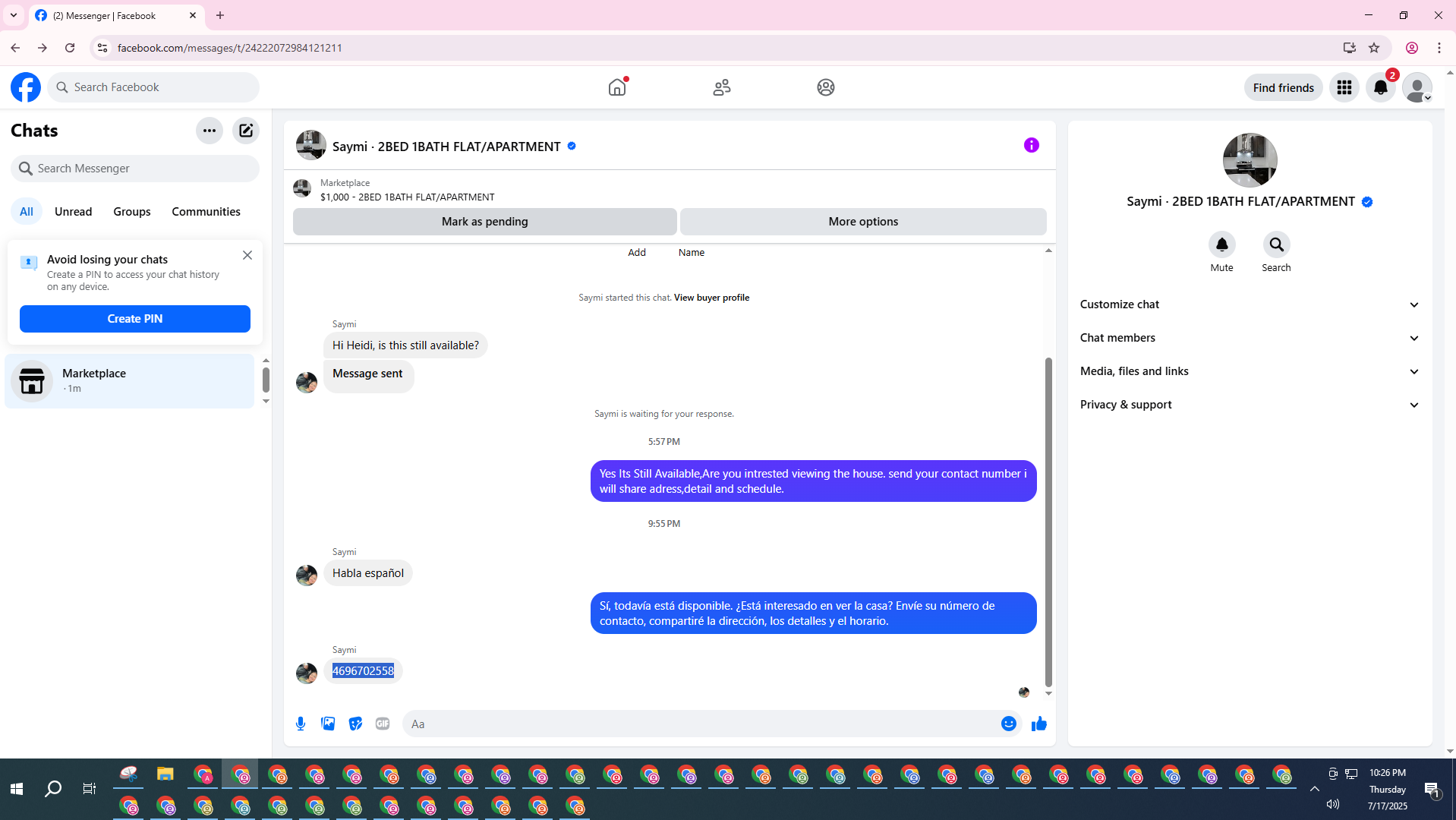Select the All chats tab
This screenshot has height=820, width=1456.
27,212
